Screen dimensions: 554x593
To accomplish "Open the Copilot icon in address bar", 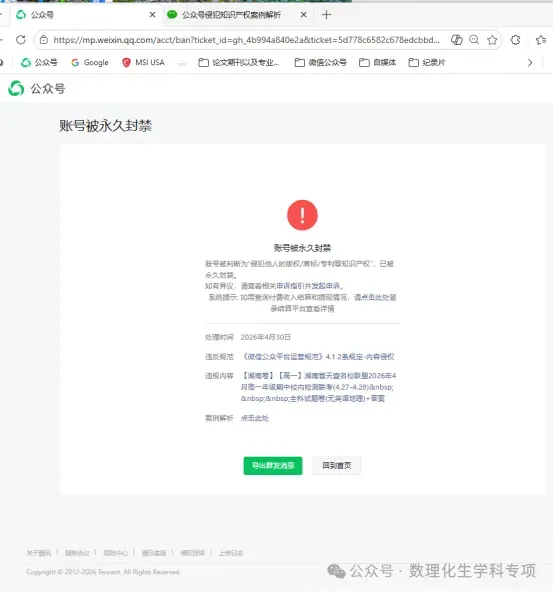I will pyautogui.click(x=457, y=40).
